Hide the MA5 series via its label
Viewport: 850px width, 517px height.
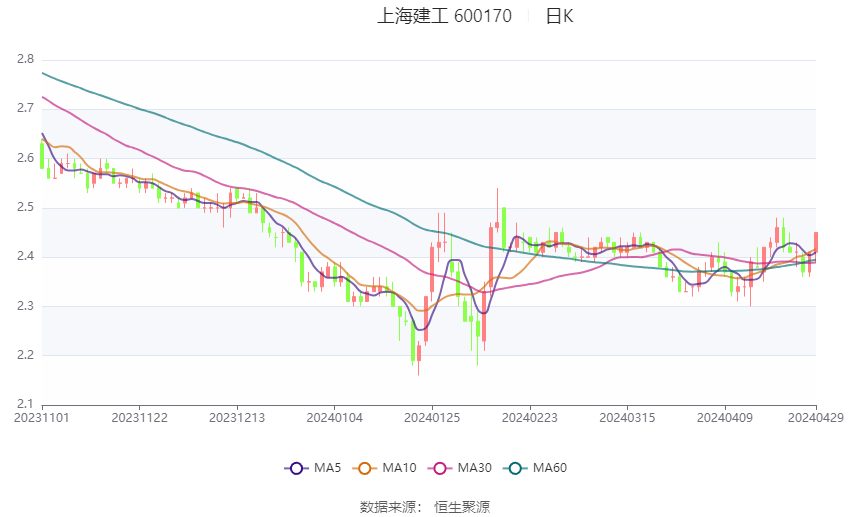click(327, 468)
